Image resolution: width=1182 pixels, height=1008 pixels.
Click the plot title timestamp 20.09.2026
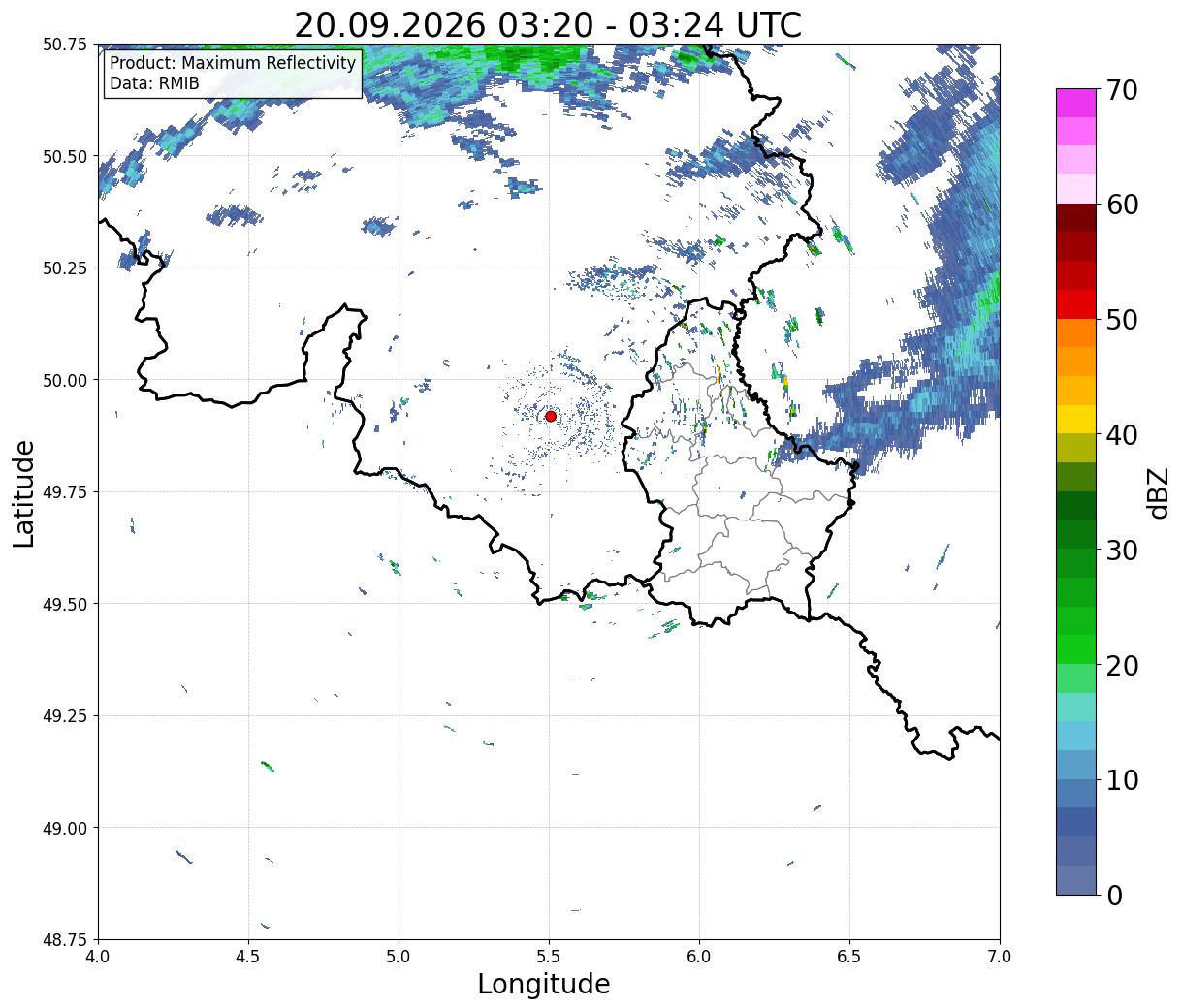pos(390,25)
